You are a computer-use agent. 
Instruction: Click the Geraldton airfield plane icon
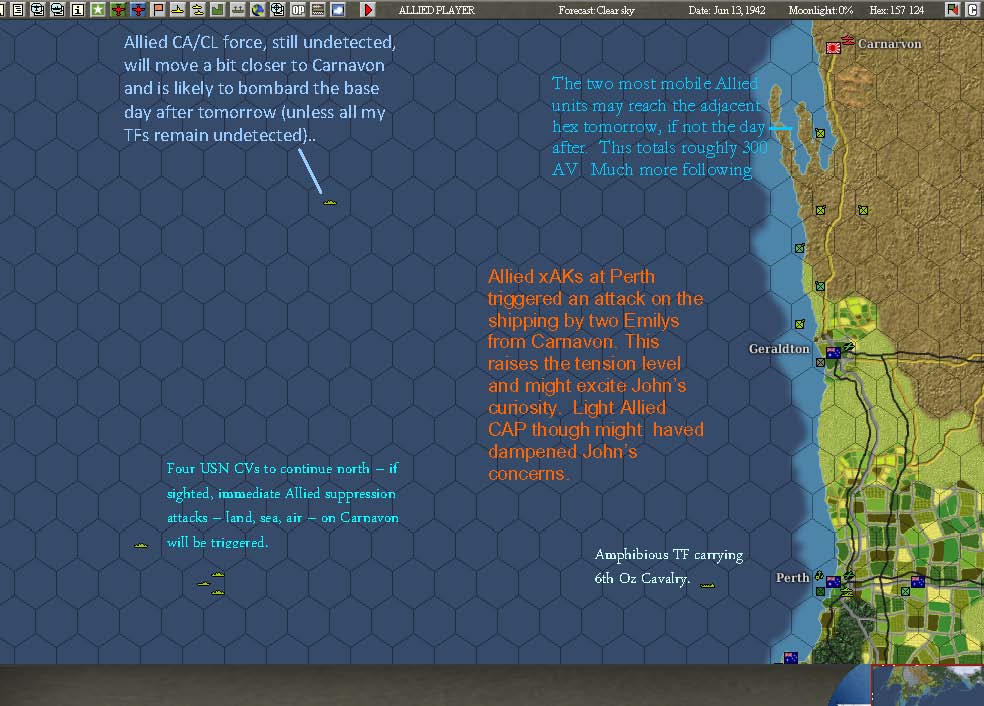pos(849,346)
